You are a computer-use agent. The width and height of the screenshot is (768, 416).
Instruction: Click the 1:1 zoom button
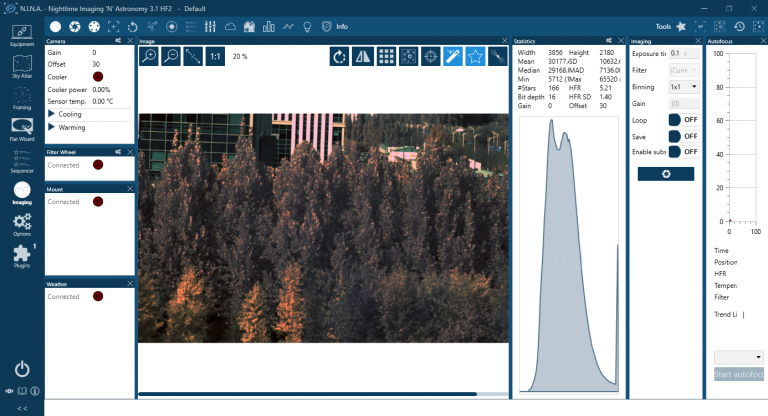[x=215, y=56]
